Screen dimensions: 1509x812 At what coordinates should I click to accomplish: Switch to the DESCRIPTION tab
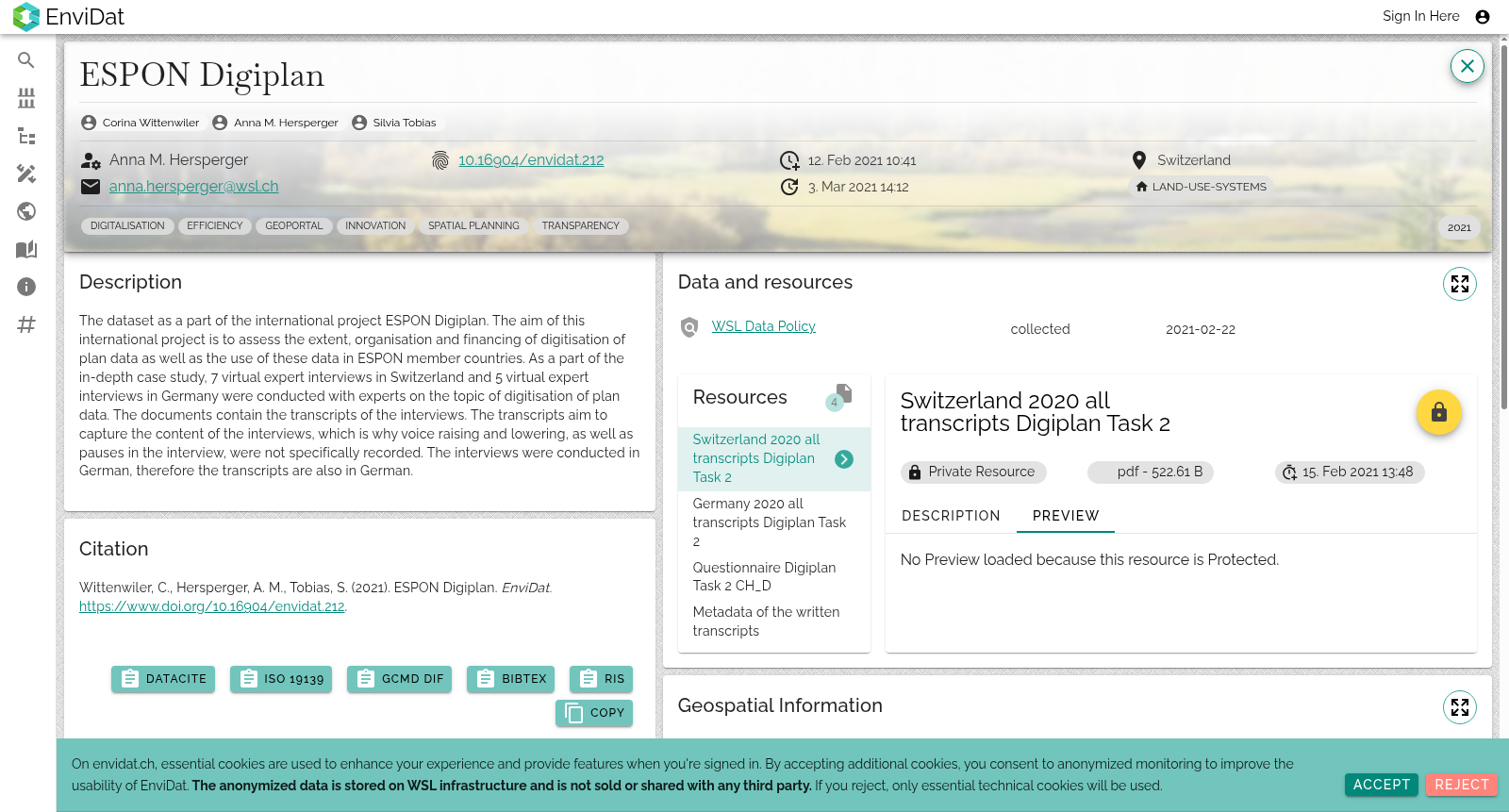(x=951, y=516)
